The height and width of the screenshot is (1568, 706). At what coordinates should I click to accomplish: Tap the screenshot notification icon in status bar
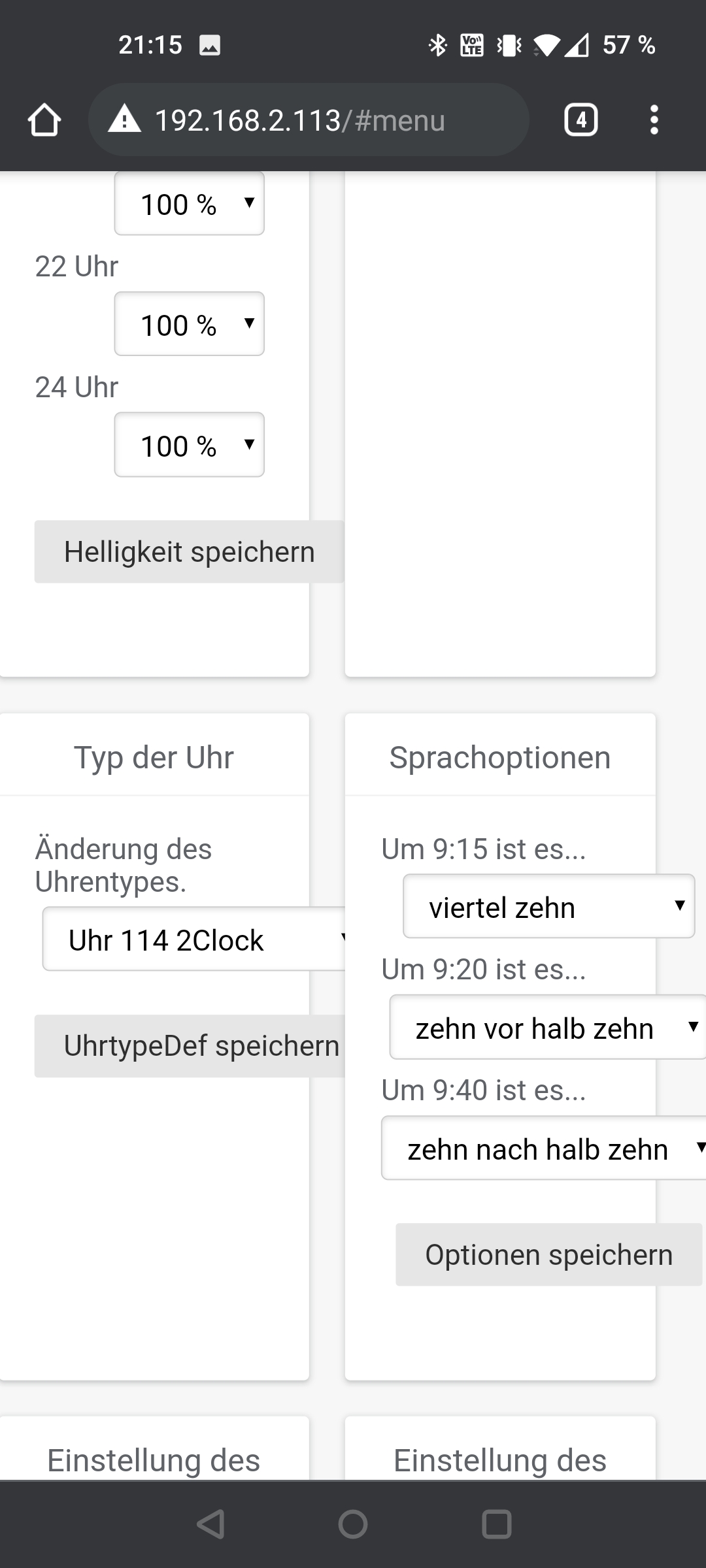pyautogui.click(x=210, y=45)
